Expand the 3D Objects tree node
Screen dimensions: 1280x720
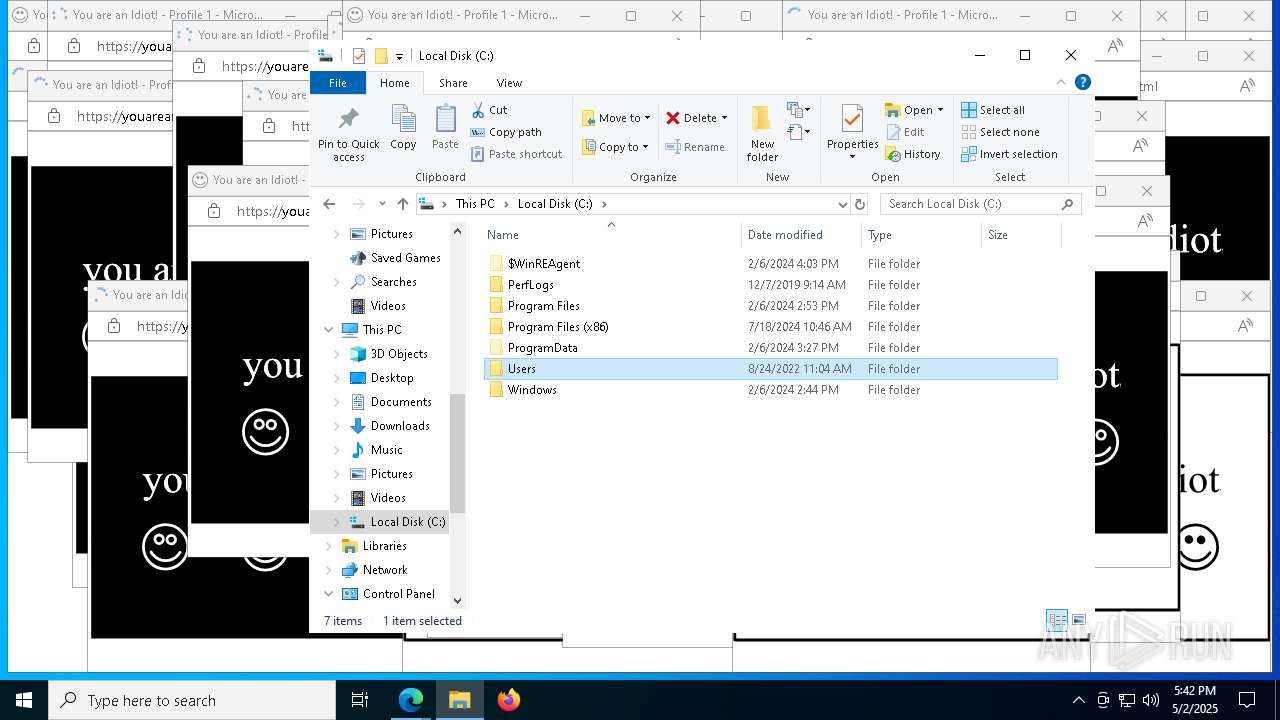(x=337, y=354)
